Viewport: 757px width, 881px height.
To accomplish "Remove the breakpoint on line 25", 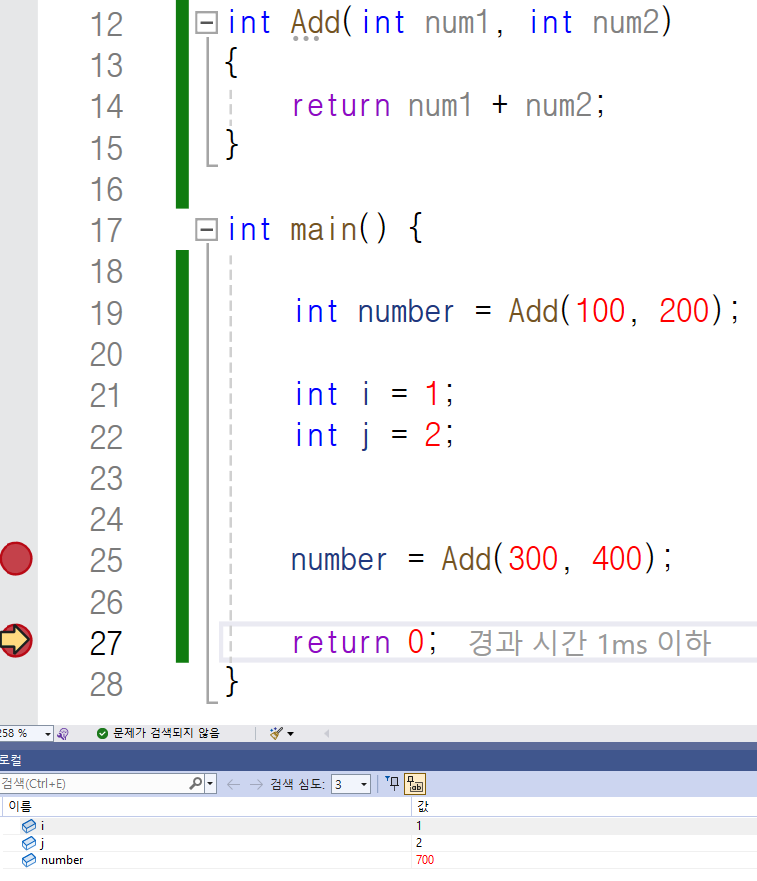I will (16, 558).
